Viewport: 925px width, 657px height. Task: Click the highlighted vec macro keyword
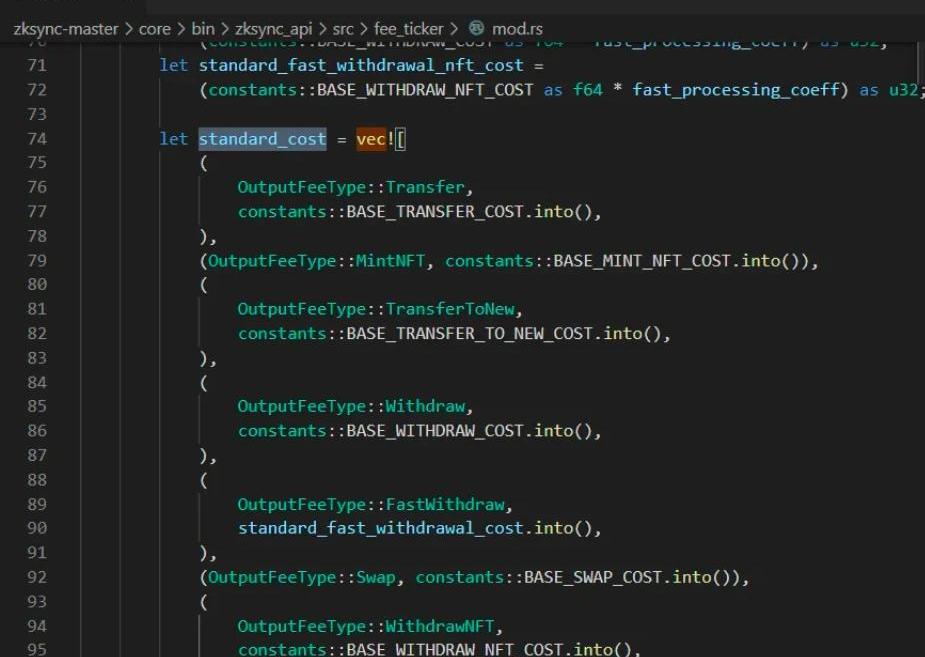click(371, 139)
